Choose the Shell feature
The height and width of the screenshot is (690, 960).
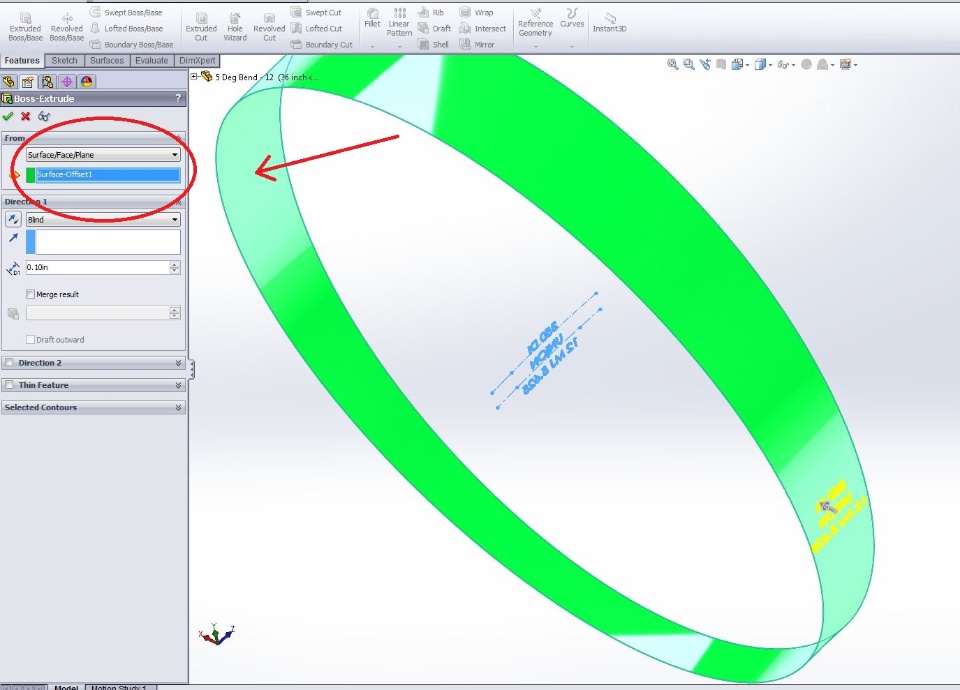click(x=433, y=44)
